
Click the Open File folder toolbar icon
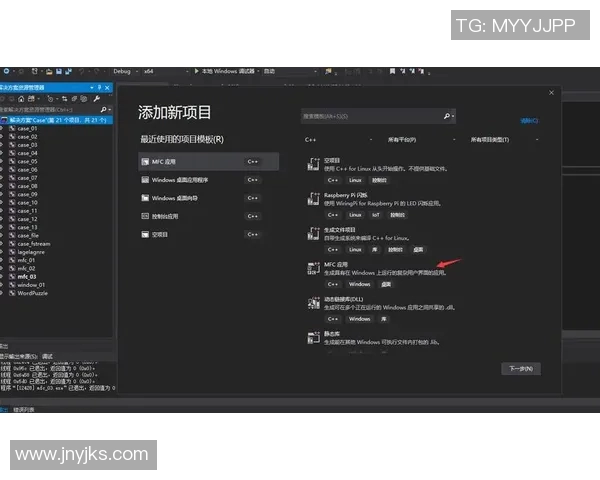click(49, 72)
